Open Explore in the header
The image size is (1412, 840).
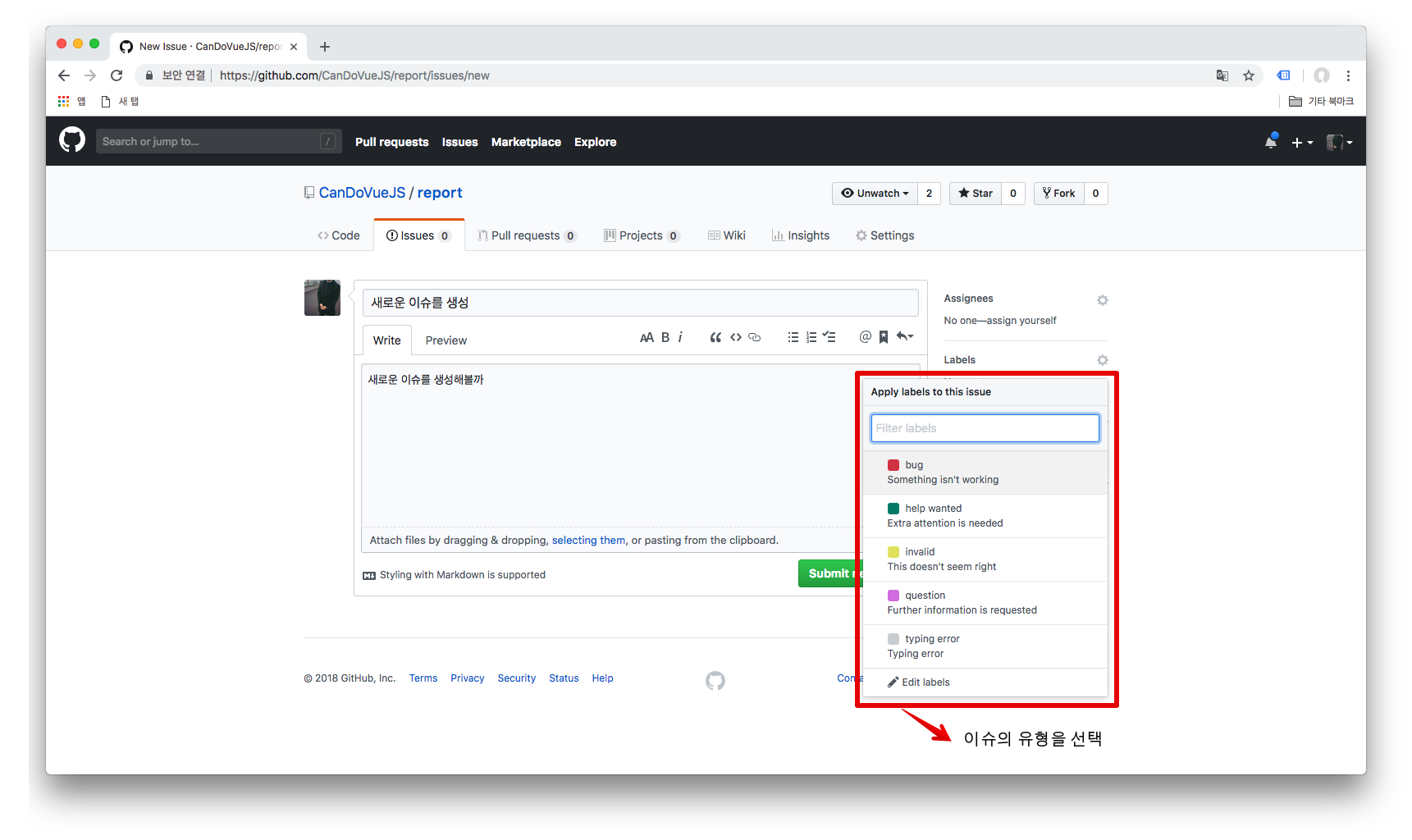(x=595, y=142)
